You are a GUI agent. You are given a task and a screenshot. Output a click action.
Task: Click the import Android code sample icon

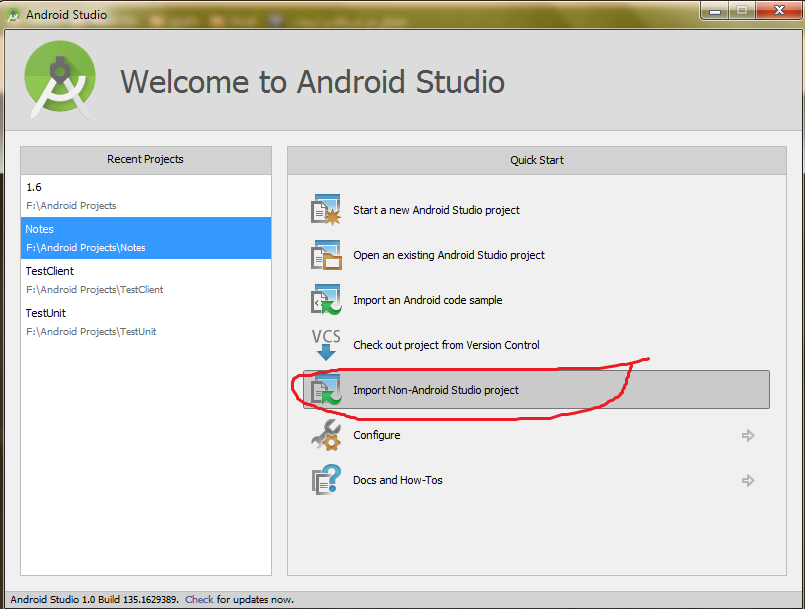click(326, 300)
